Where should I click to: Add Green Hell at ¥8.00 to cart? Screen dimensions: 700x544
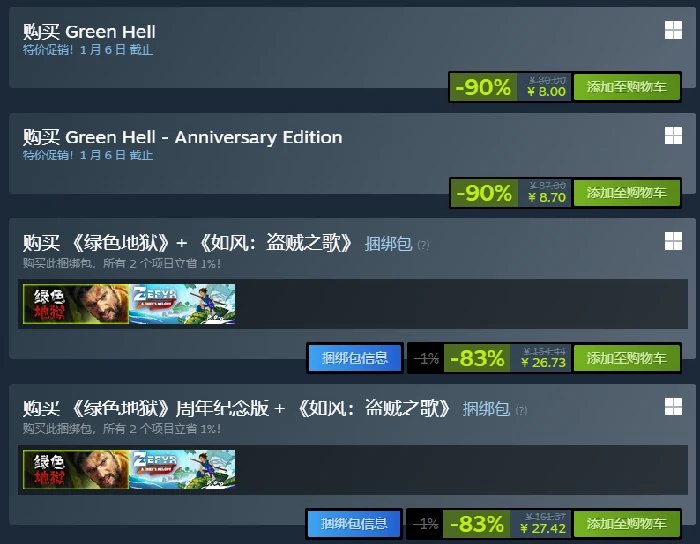pyautogui.click(x=627, y=87)
